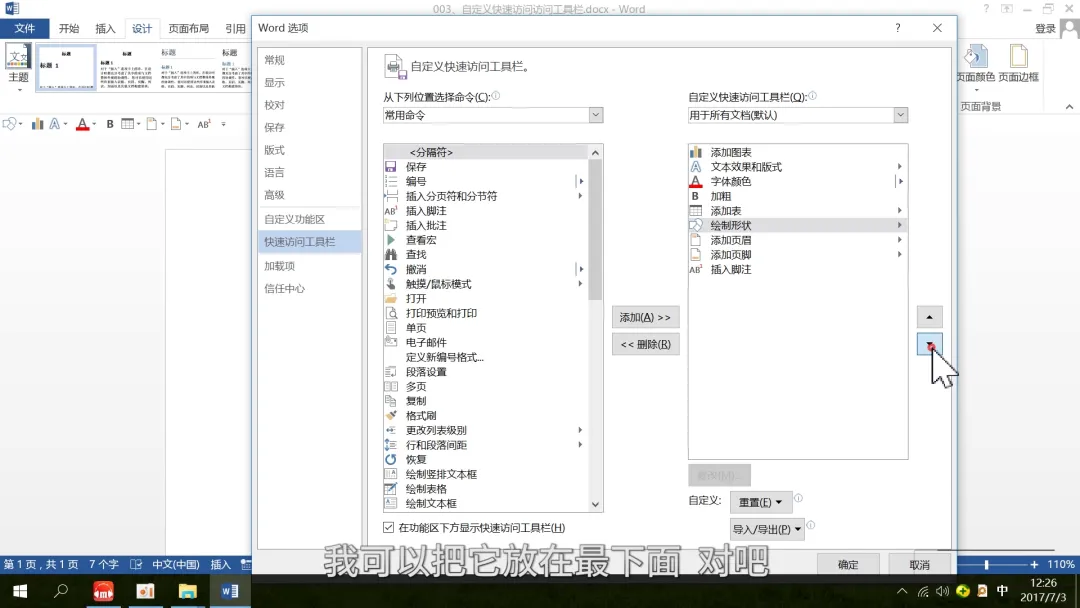
Task: Select the Open folder icon
Action: coord(391,298)
